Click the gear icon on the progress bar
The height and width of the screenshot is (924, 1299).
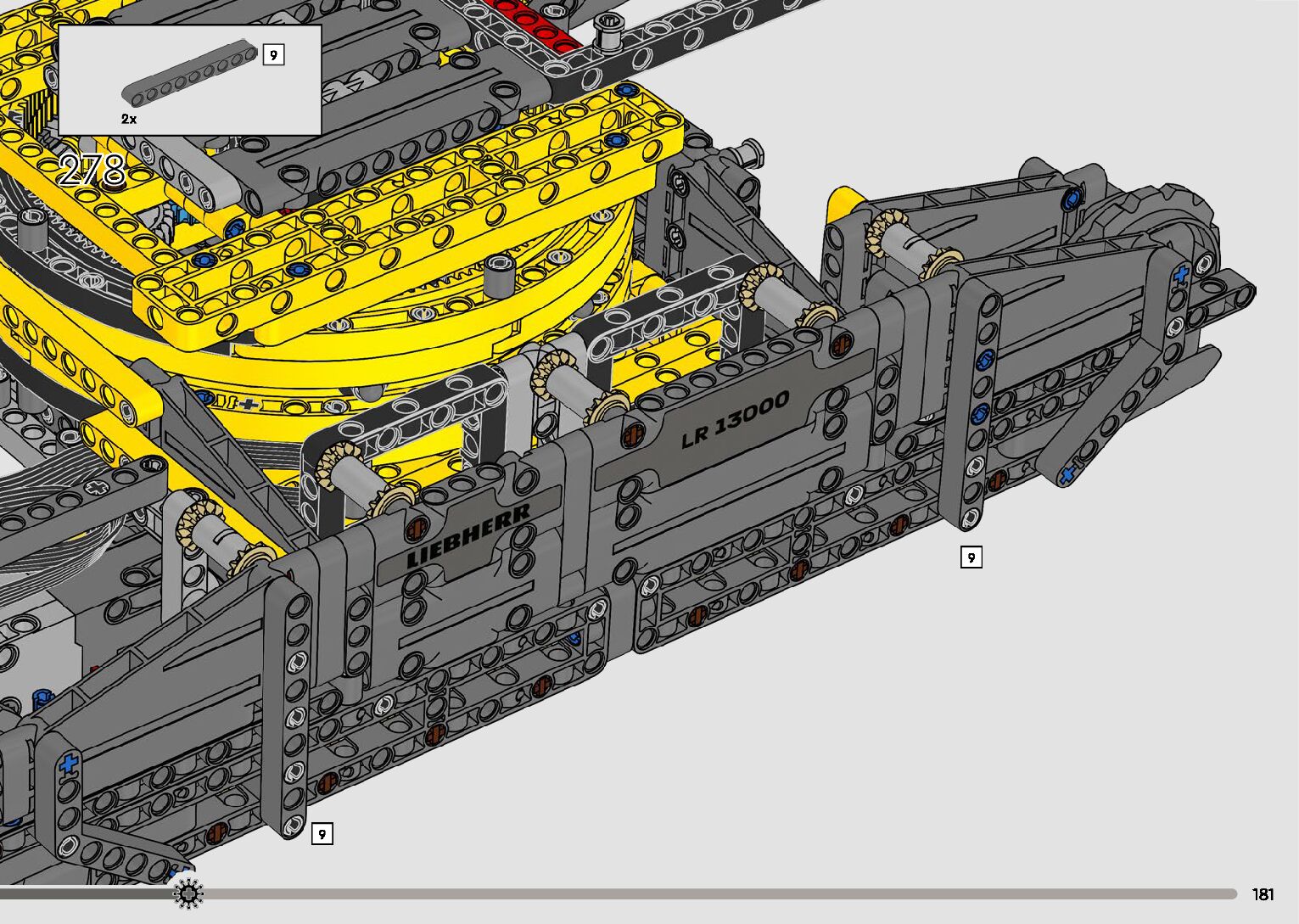tap(188, 893)
